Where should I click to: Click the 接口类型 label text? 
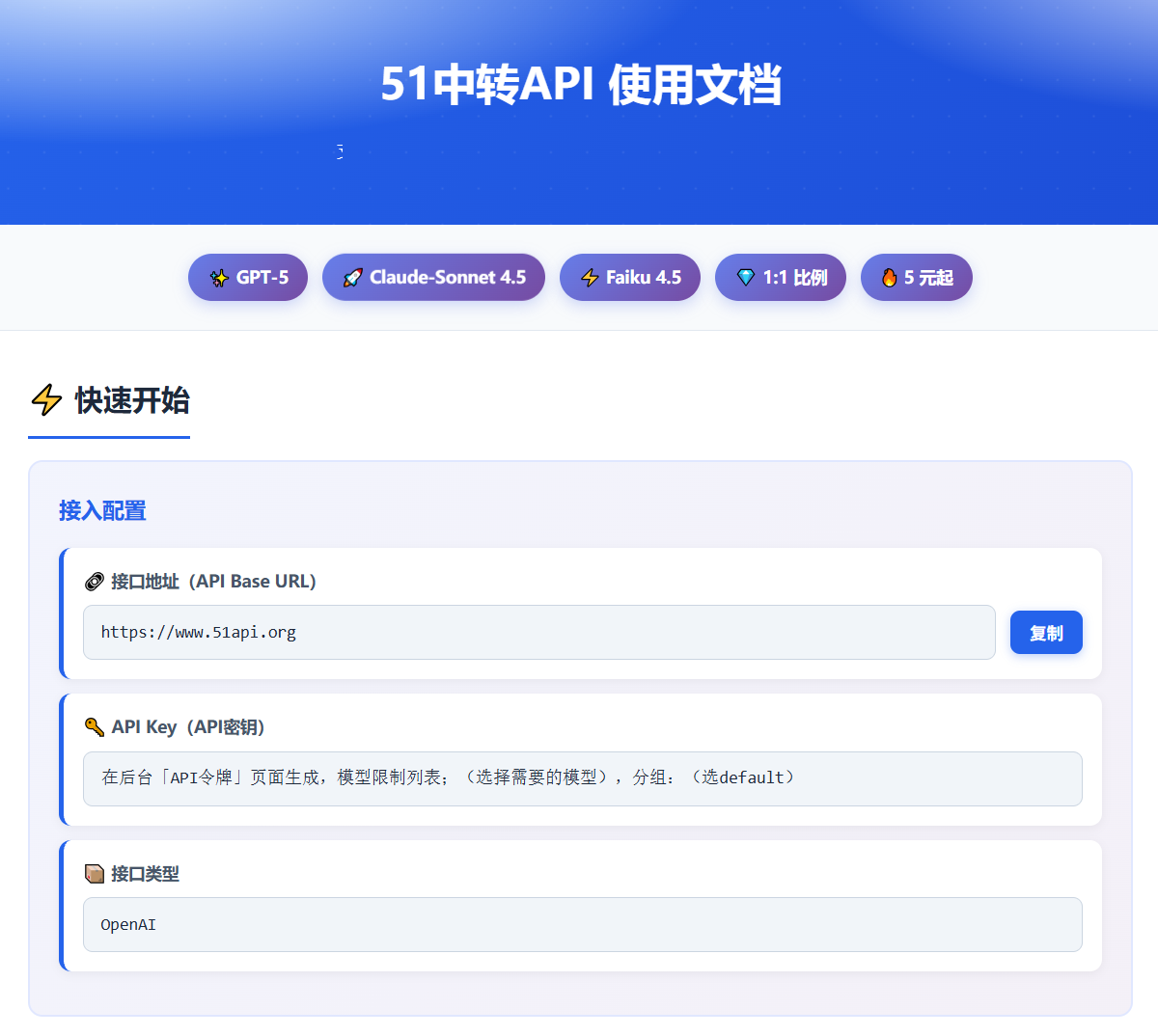pos(146,874)
